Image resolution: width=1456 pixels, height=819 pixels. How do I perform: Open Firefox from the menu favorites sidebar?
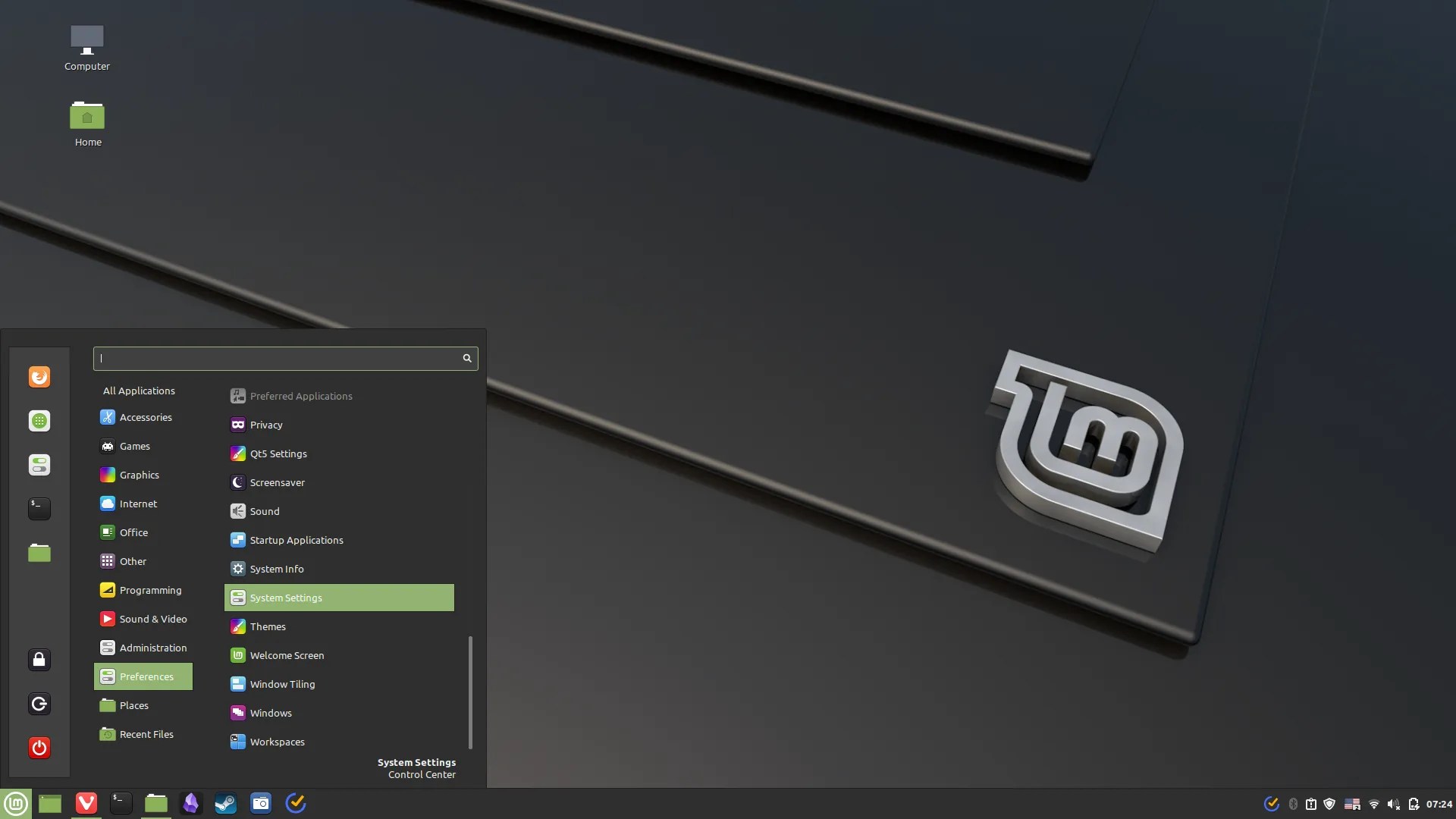coord(39,377)
